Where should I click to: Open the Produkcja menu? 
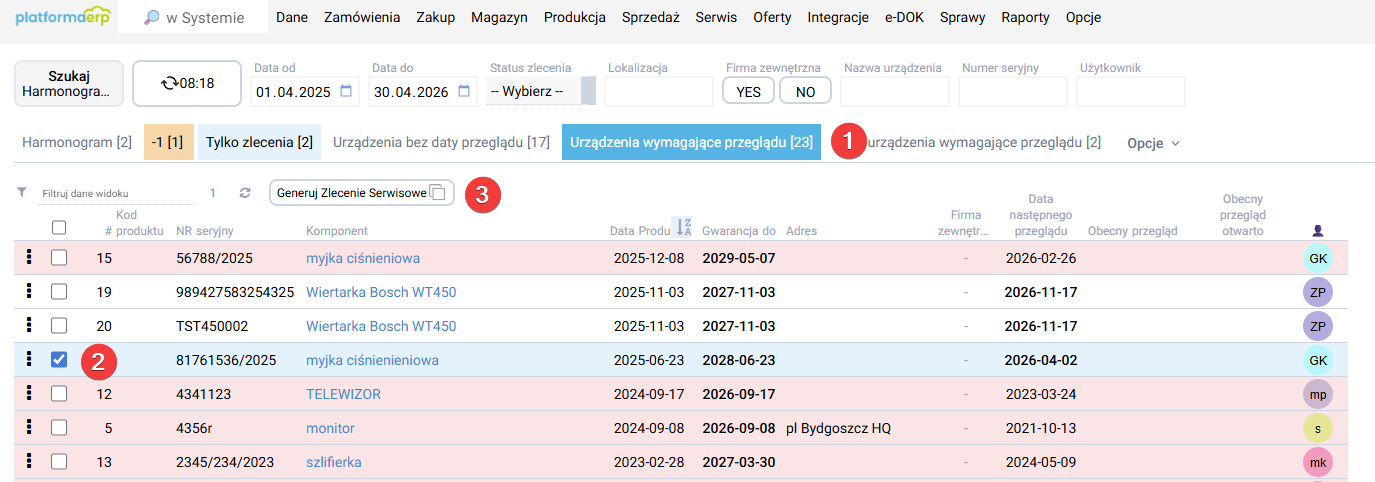[x=575, y=17]
